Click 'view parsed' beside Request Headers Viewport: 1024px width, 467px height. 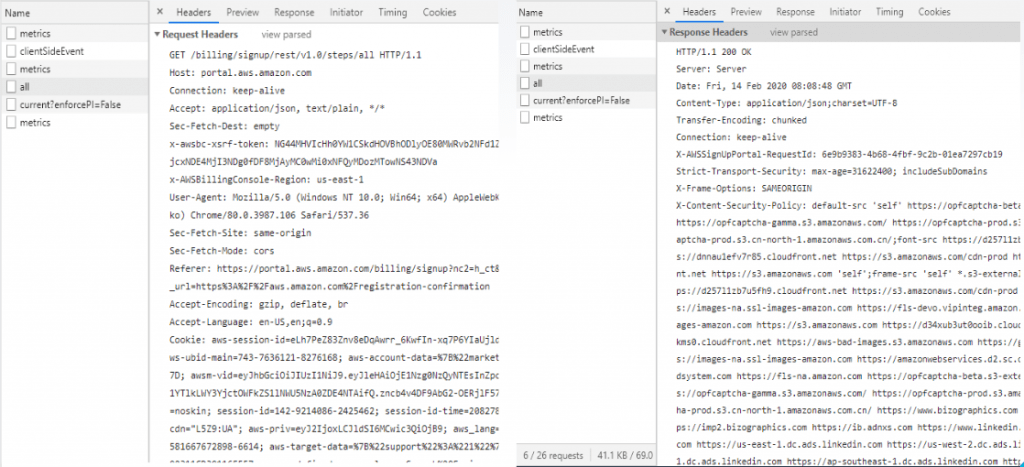point(286,35)
